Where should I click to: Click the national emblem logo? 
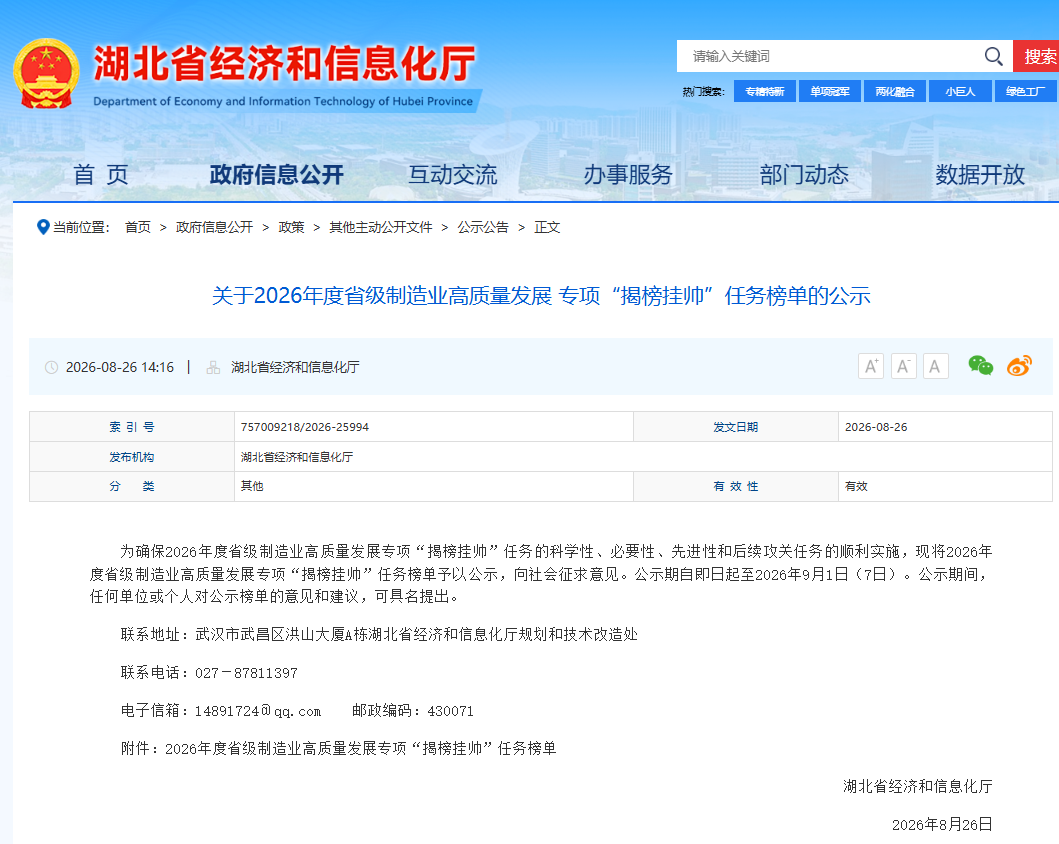coord(46,74)
